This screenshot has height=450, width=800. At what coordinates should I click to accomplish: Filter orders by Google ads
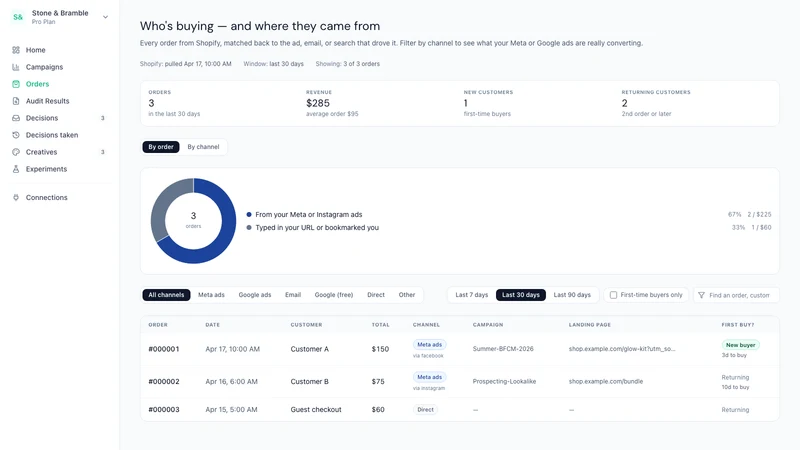click(255, 295)
